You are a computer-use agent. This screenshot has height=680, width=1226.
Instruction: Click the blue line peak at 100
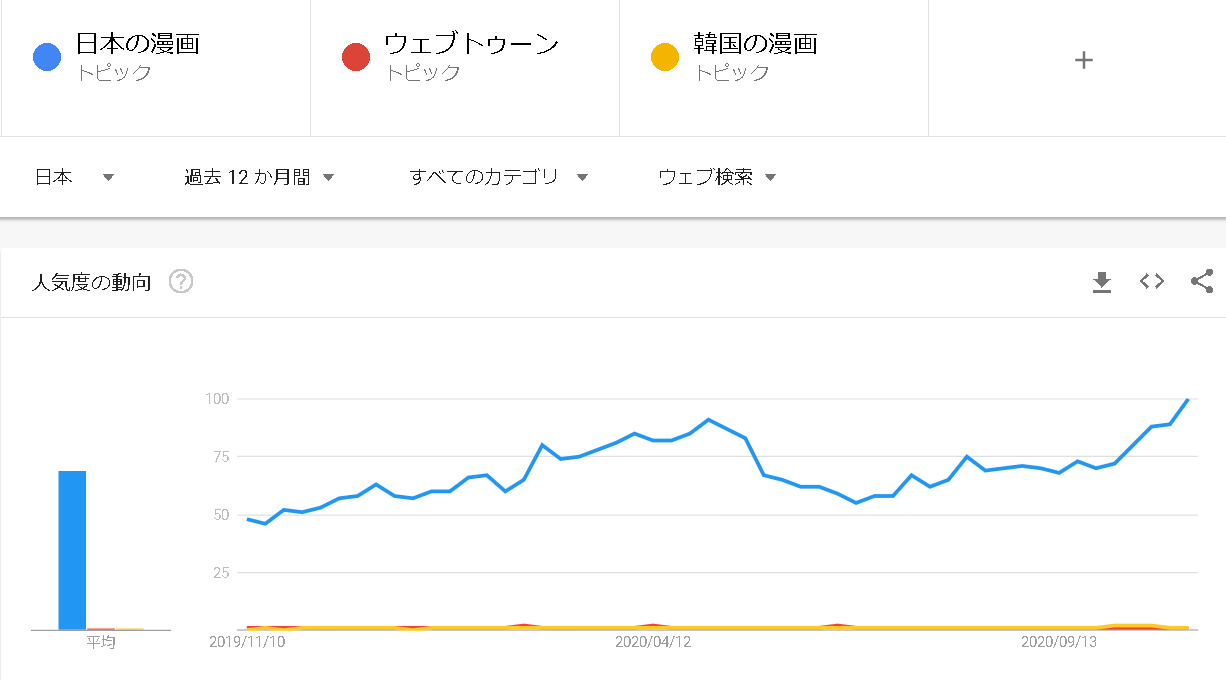[1188, 399]
